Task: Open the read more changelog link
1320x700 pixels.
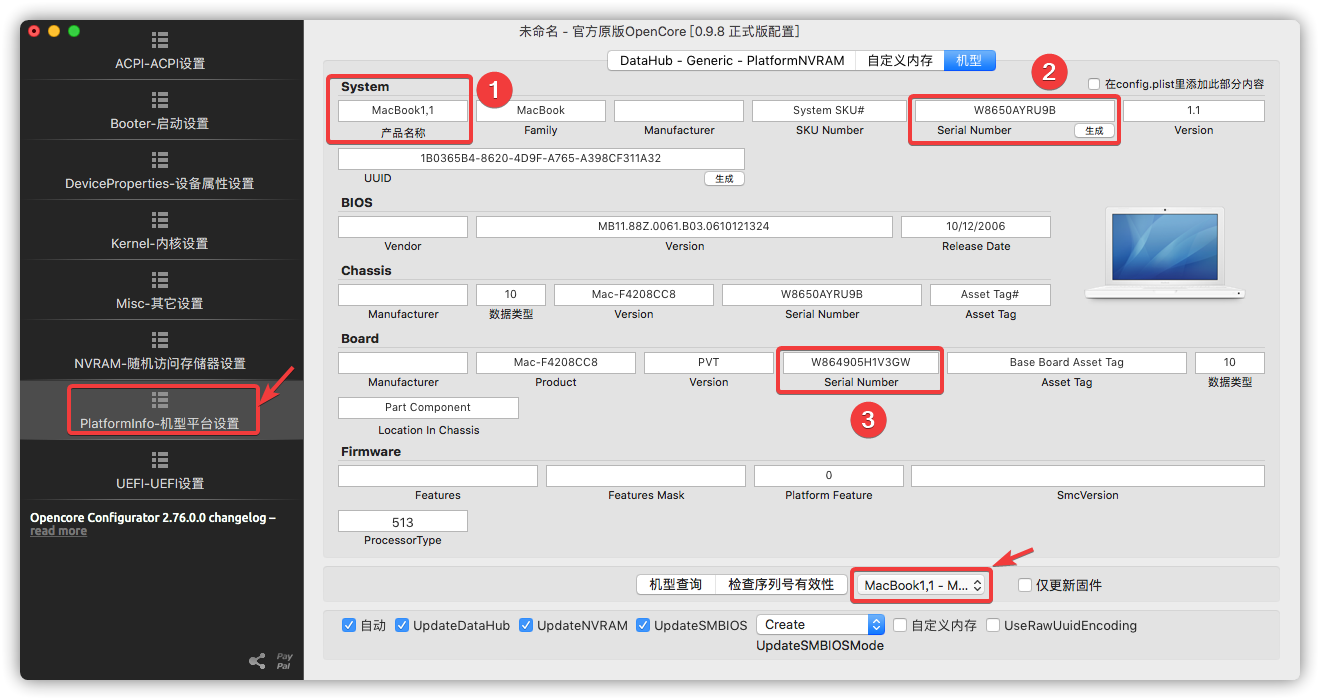Action: (58, 530)
